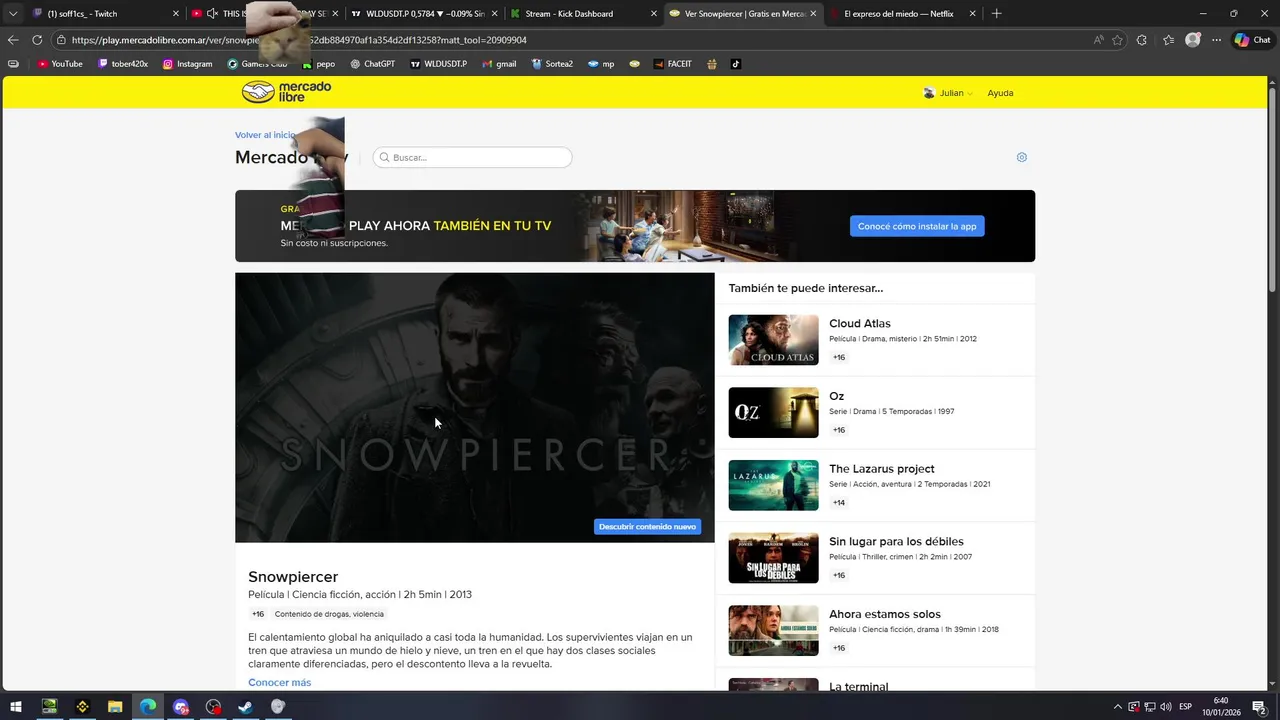This screenshot has width=1280, height=720.
Task: Open the browser Extensions puzzle icon
Action: tap(1142, 40)
